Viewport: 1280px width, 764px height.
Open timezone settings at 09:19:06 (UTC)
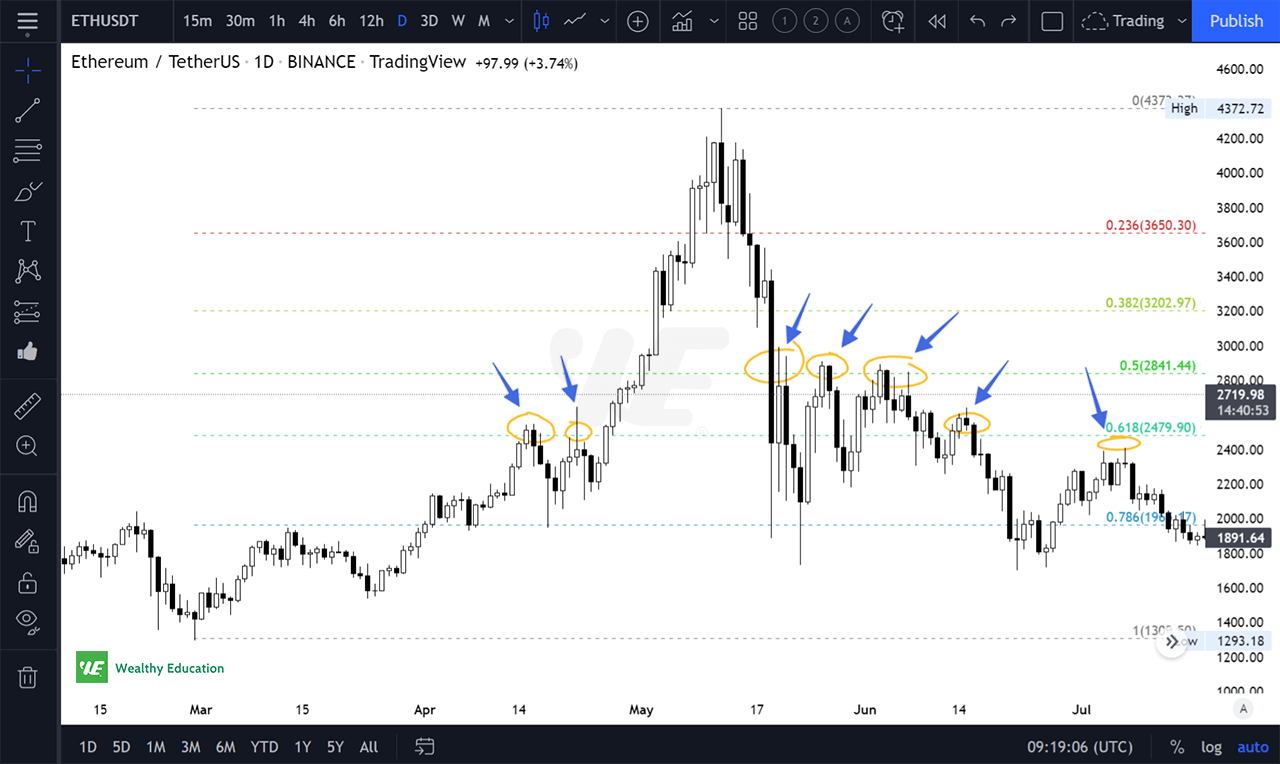[x=1079, y=746]
